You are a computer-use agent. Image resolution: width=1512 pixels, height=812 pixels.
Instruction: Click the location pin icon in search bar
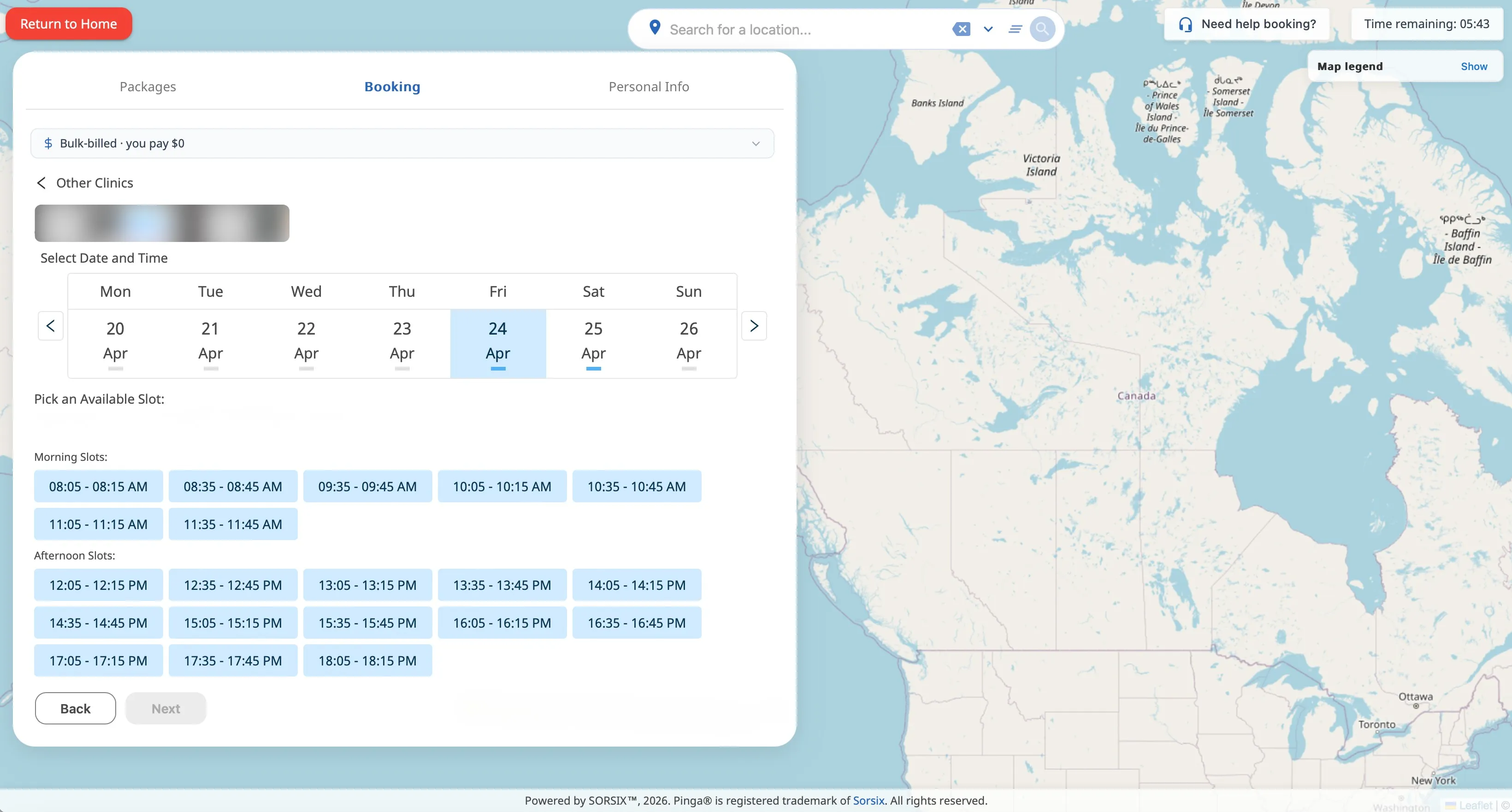[655, 28]
